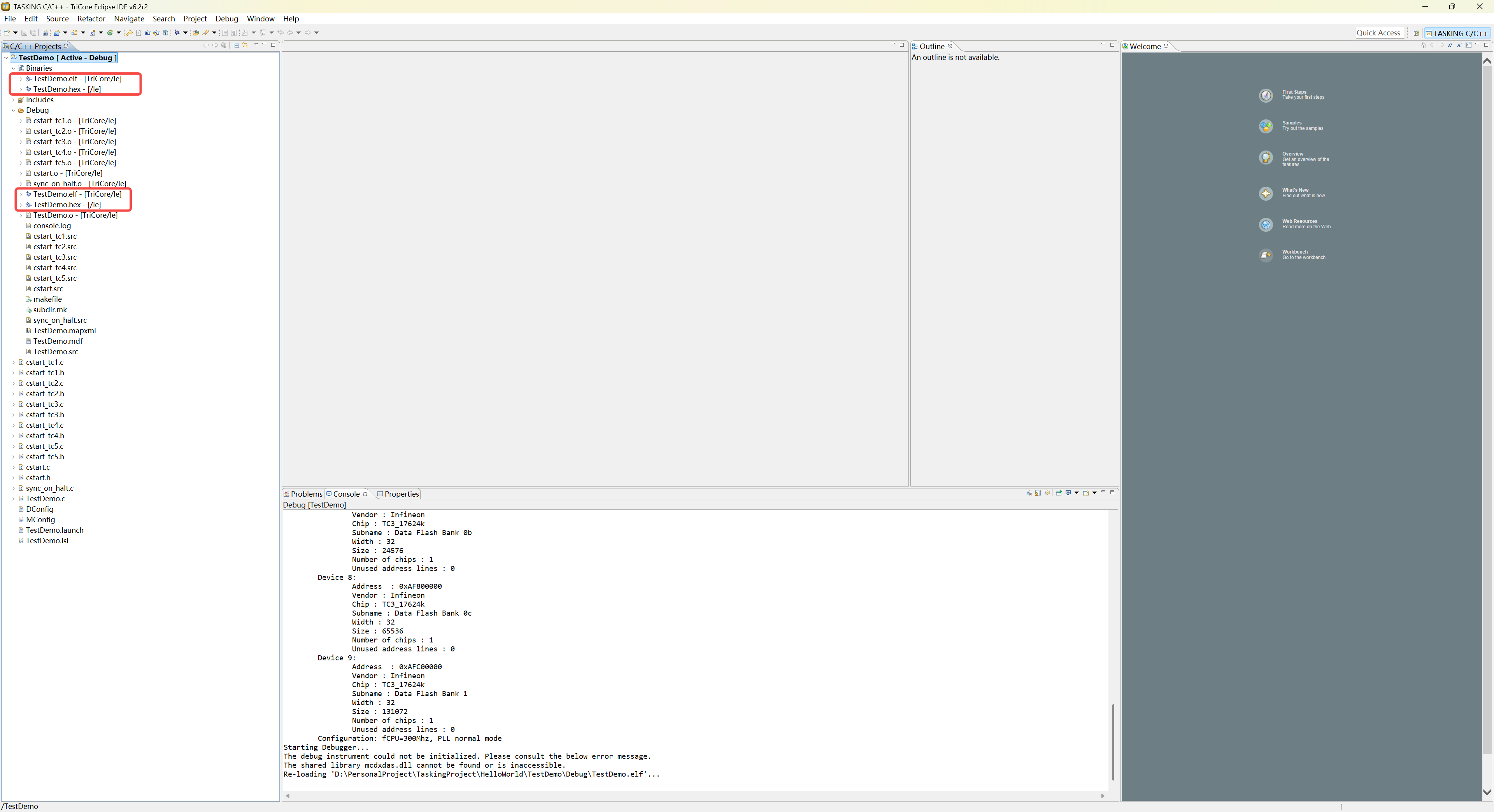Click the New wizard icon in toolbar
The width and height of the screenshot is (1494, 812).
(6, 32)
